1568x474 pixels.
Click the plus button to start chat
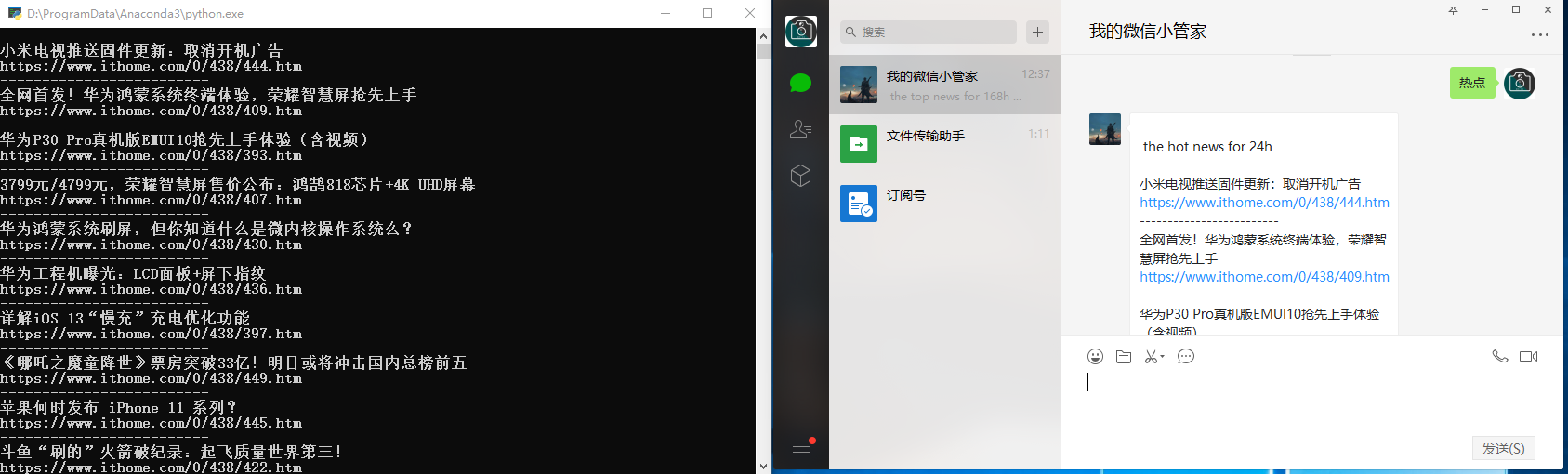point(1037,32)
